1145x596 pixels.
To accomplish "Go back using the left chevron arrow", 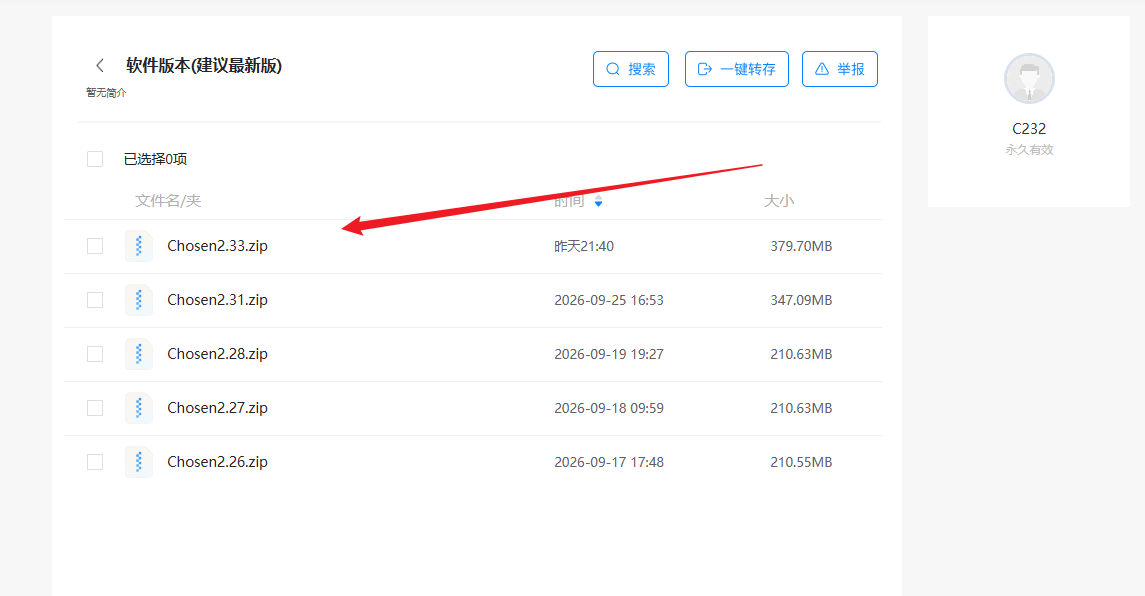I will coord(100,66).
